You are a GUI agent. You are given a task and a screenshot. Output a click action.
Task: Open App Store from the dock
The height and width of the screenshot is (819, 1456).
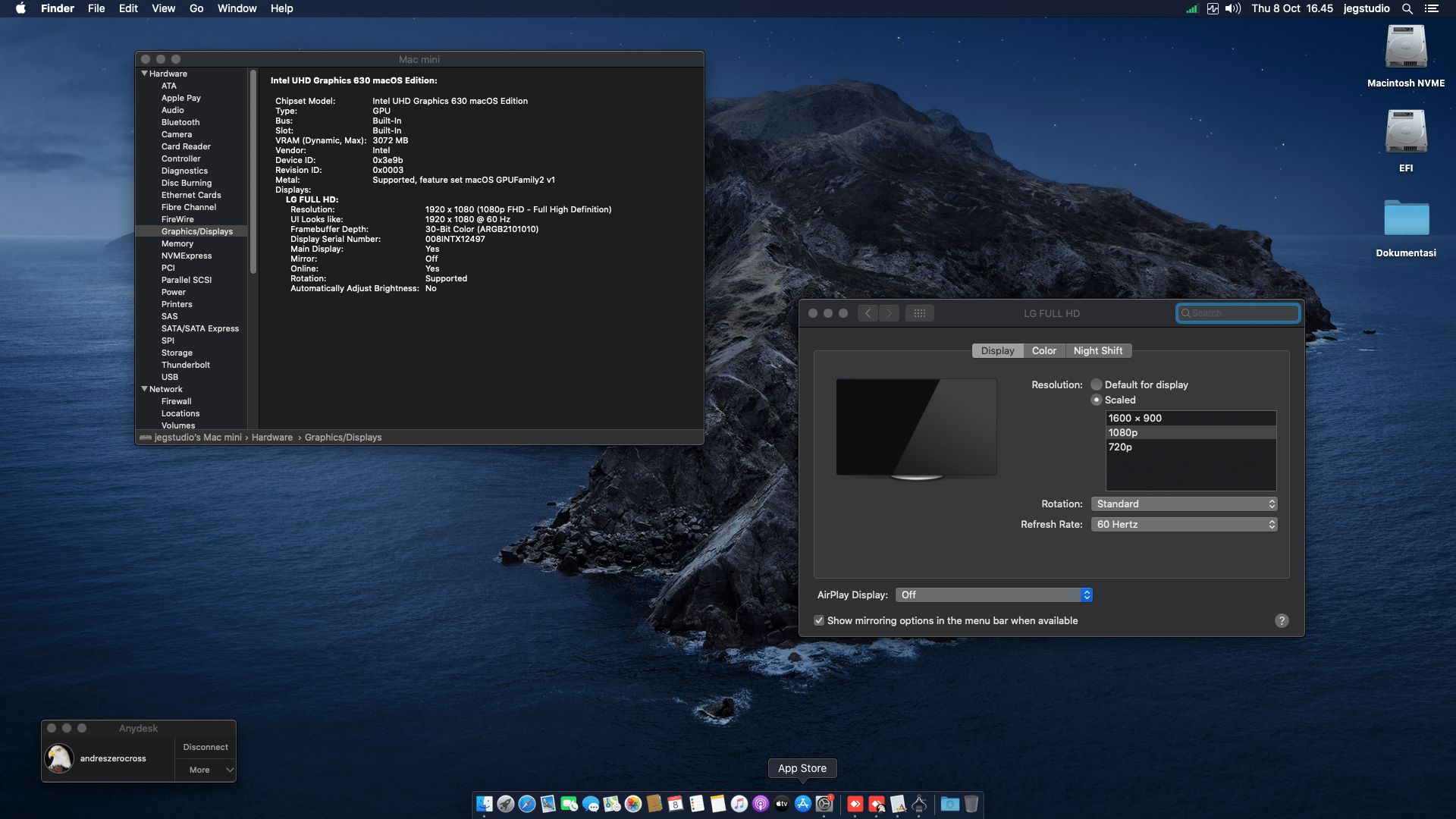[x=803, y=804]
